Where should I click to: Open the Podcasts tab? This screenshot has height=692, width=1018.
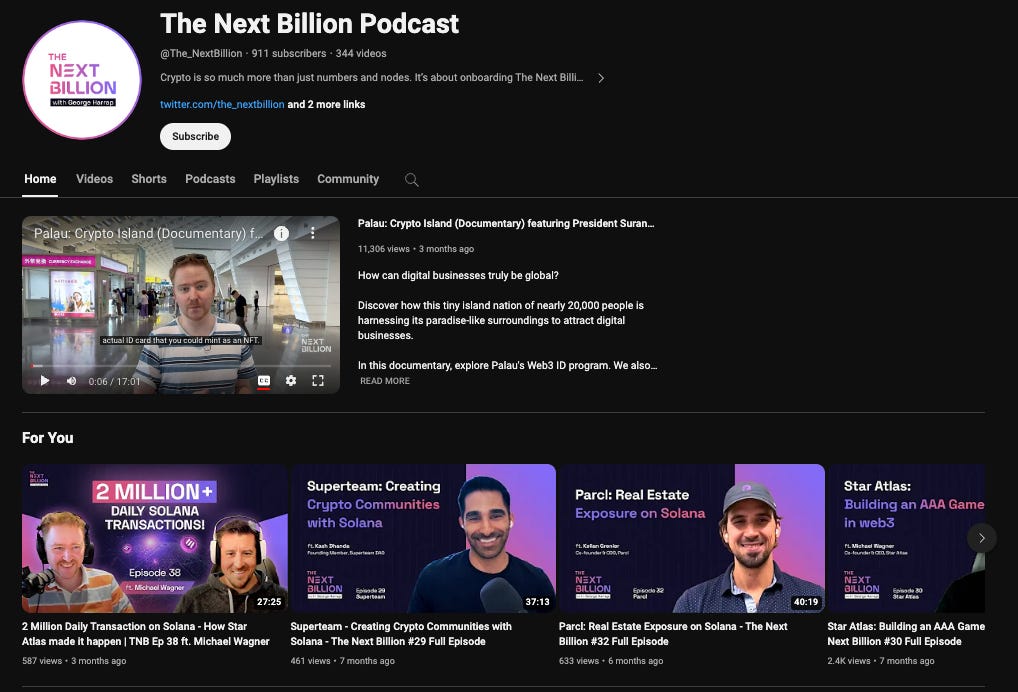click(x=210, y=179)
